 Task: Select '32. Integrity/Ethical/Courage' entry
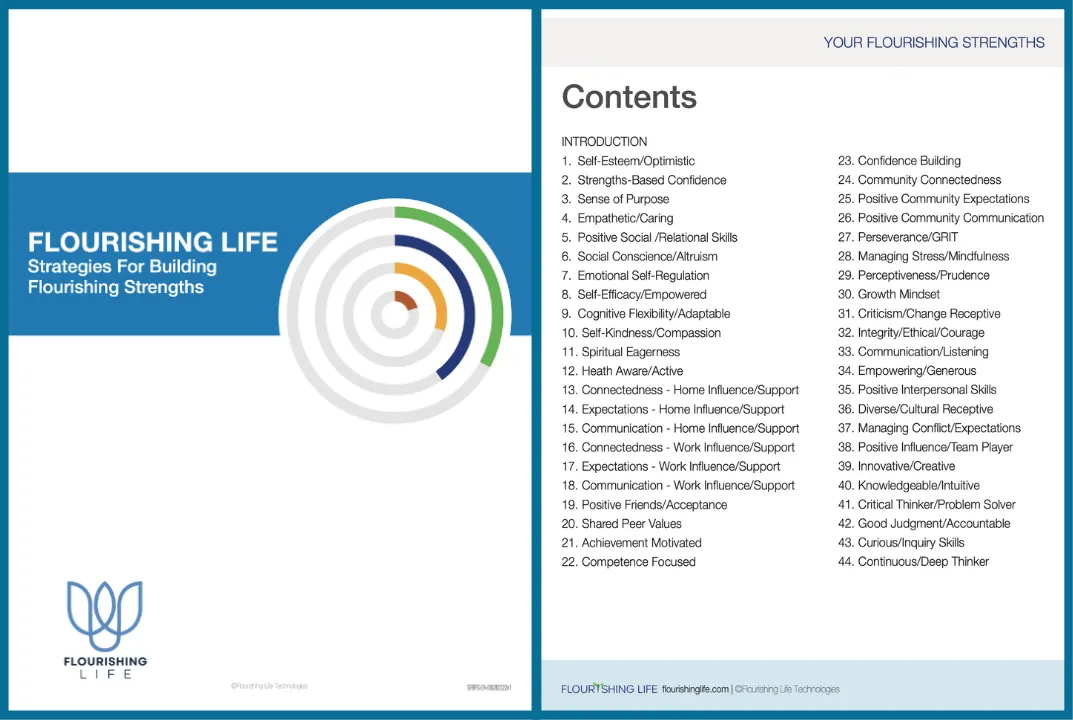click(912, 333)
